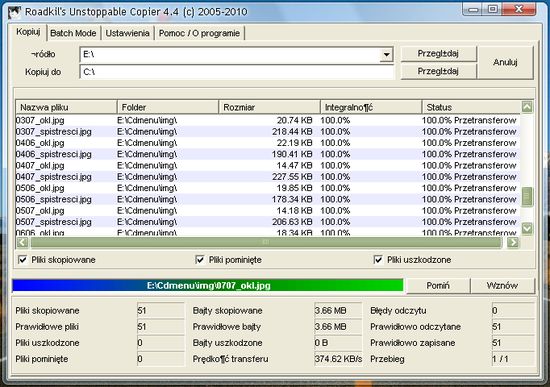
Task: Sort by the Rozmiar column header
Action: coord(269,107)
